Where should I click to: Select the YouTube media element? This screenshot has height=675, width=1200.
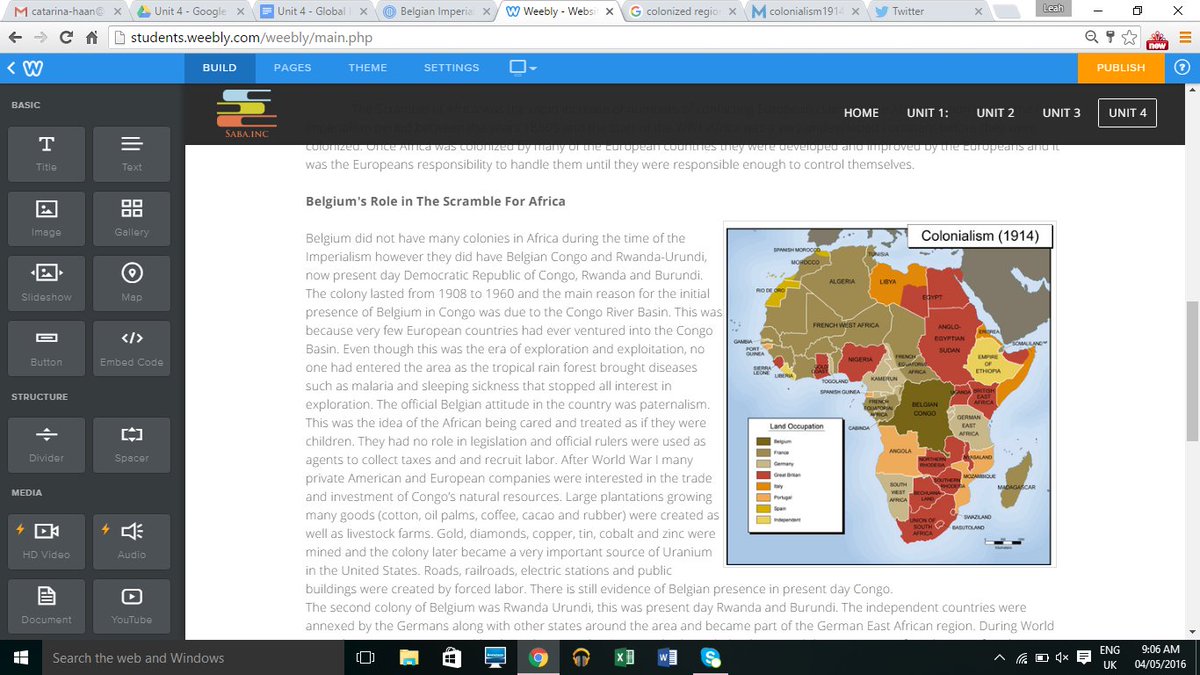[x=132, y=604]
